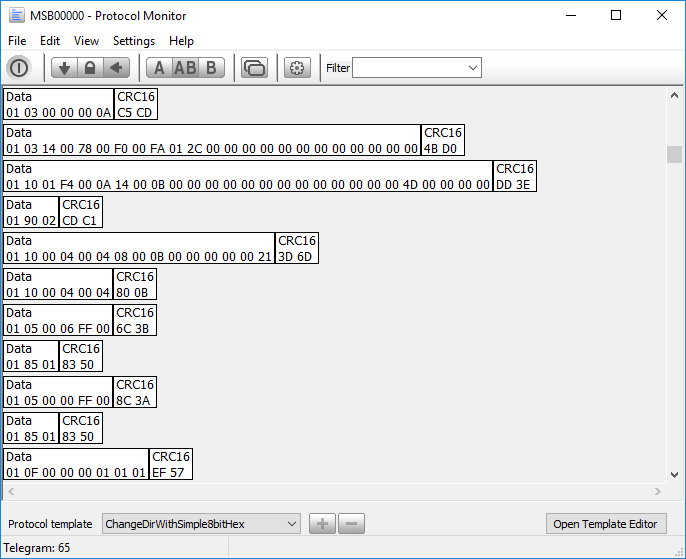Viewport: 686px width, 559px height.
Task: Toggle the channel A display button
Action: coord(159,68)
